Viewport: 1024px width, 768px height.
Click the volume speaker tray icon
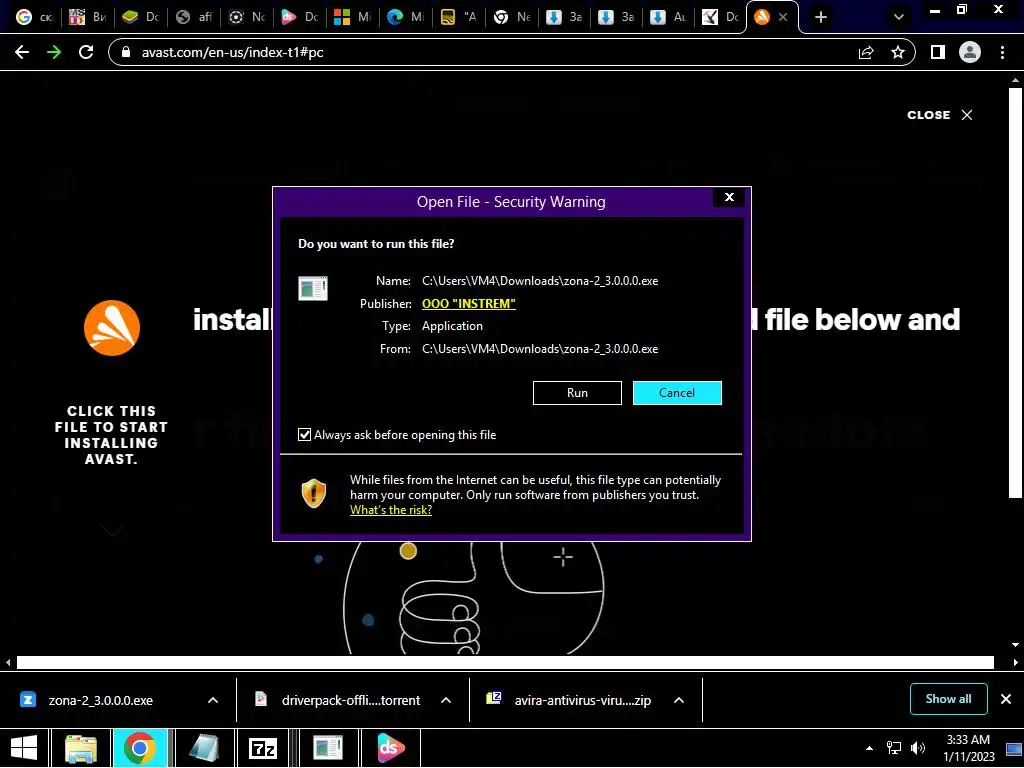918,748
